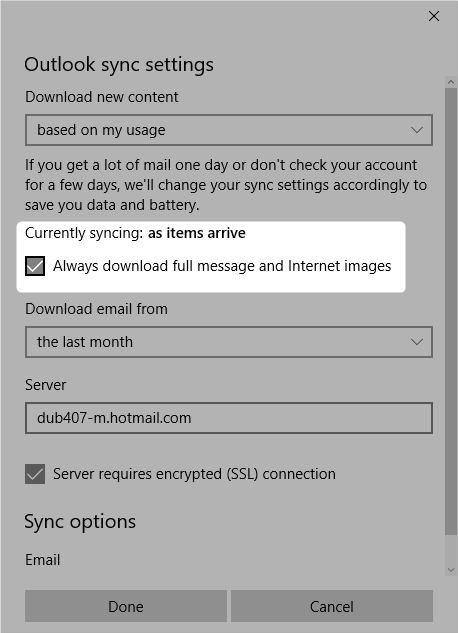Select the Cancel button

pos(332,606)
